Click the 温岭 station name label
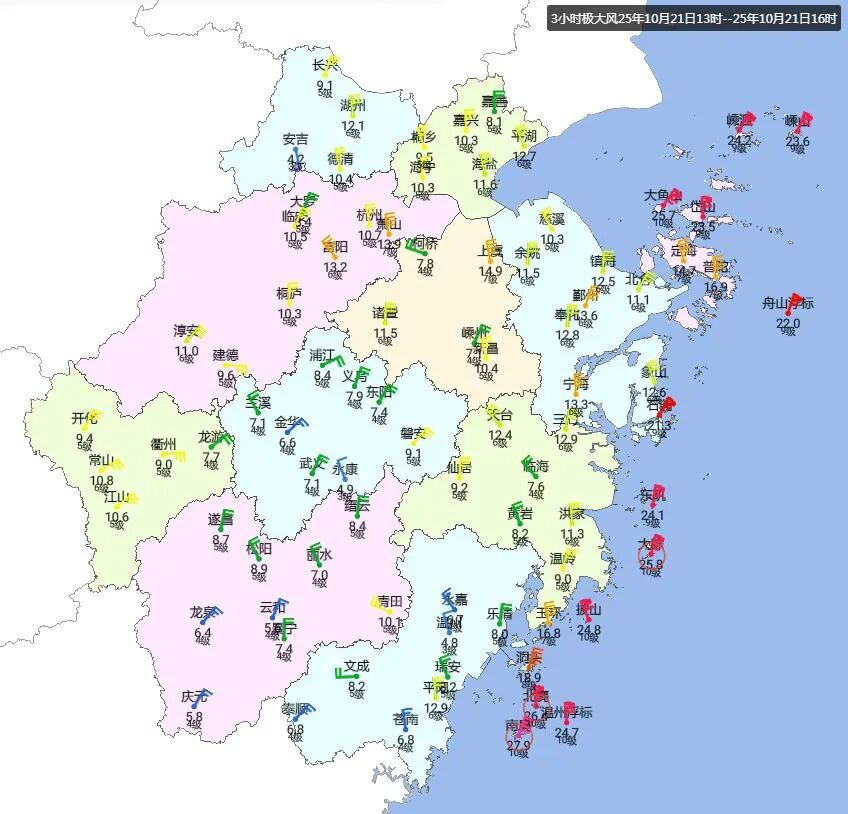The width and height of the screenshot is (848, 814). click(x=563, y=558)
